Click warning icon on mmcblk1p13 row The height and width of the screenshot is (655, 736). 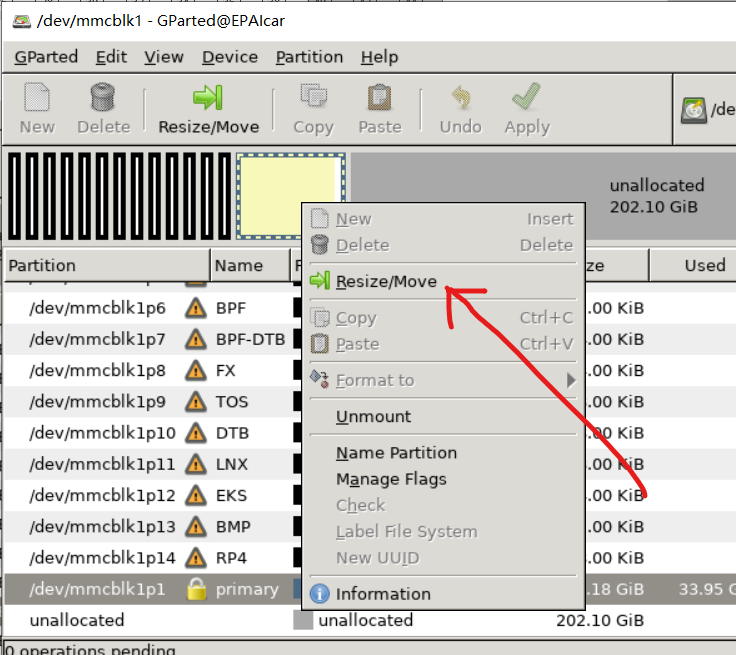point(196,527)
